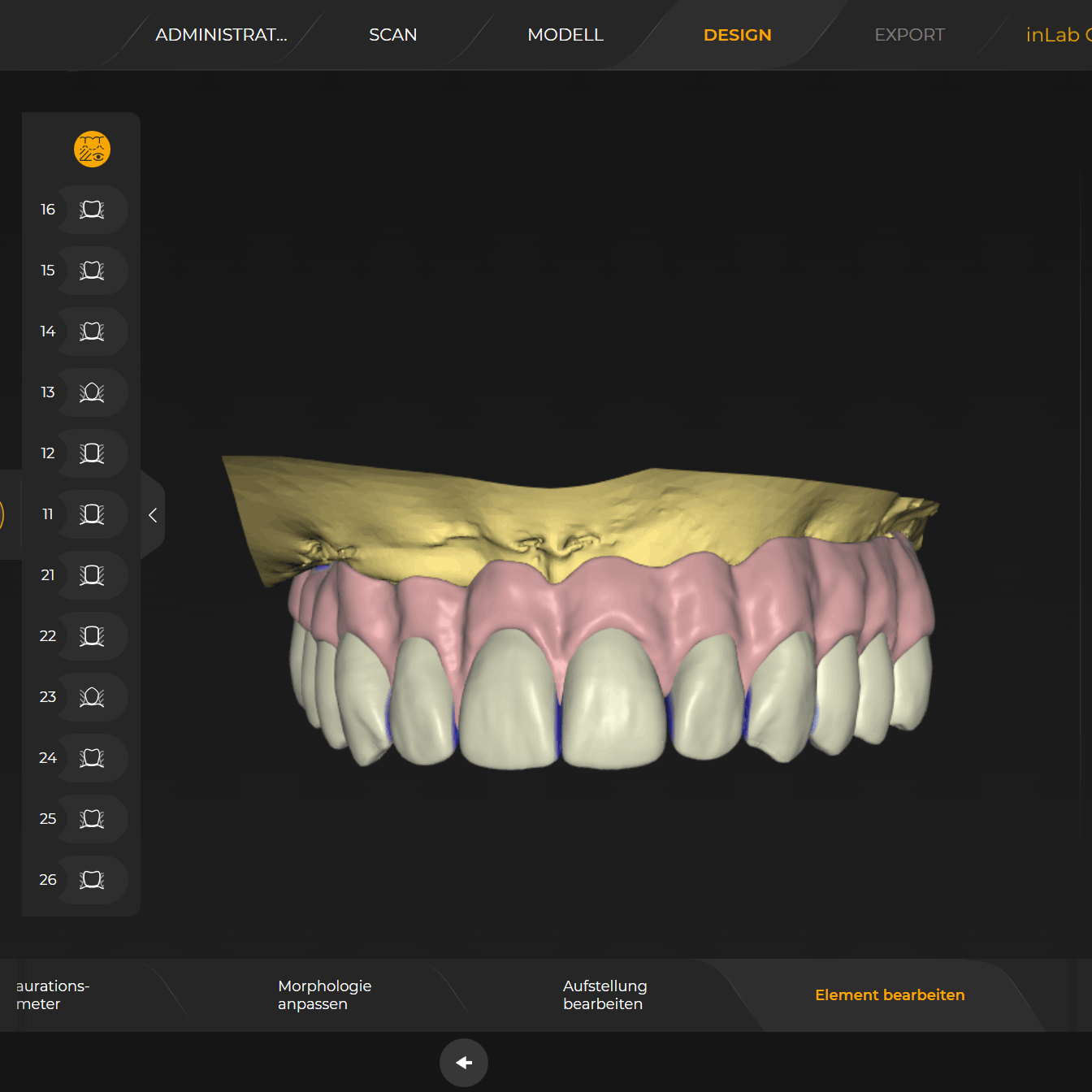
Task: Switch to the SCAN phase tab
Action: [x=392, y=35]
